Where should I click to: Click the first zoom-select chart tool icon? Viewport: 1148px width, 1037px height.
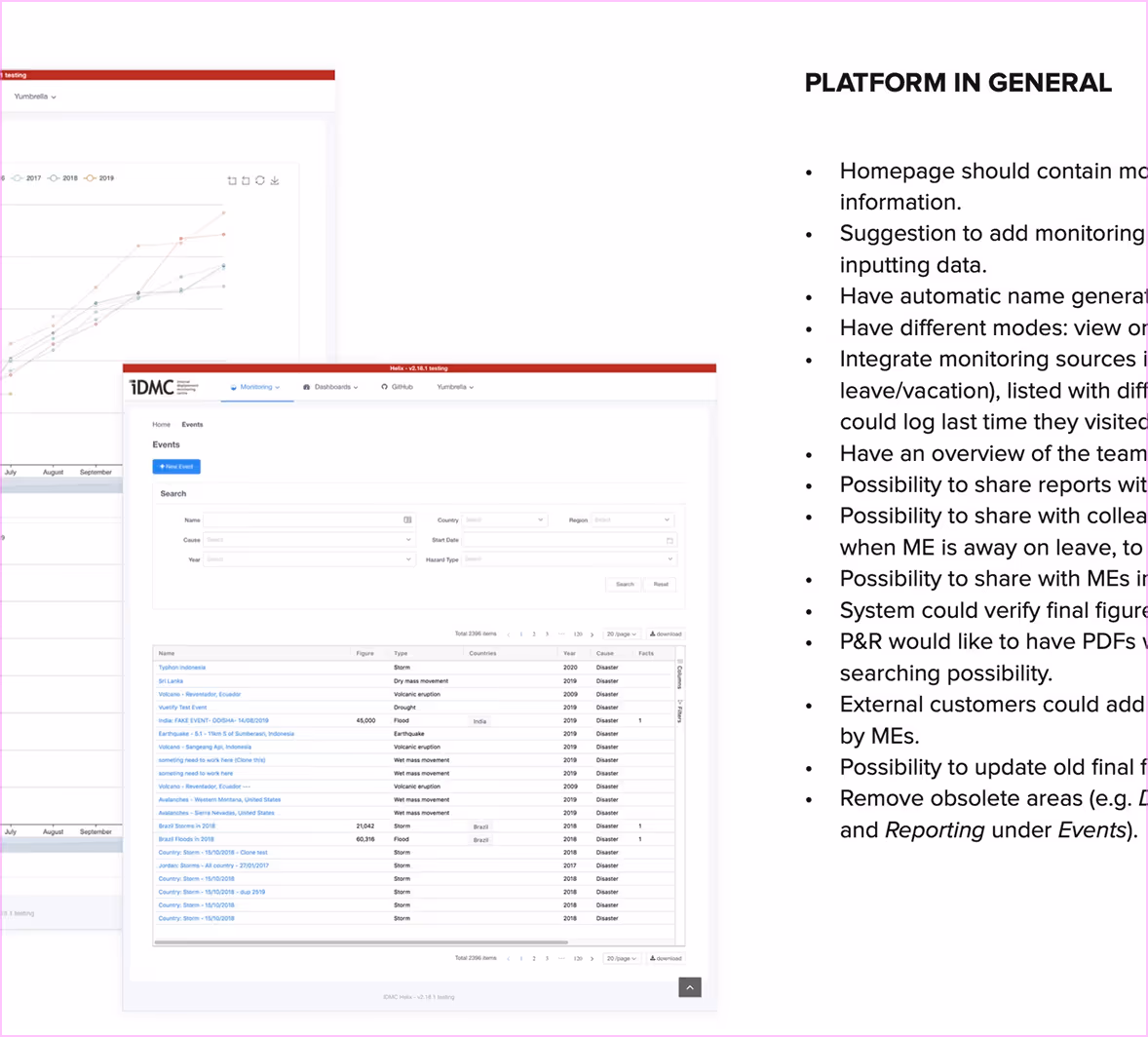click(232, 180)
